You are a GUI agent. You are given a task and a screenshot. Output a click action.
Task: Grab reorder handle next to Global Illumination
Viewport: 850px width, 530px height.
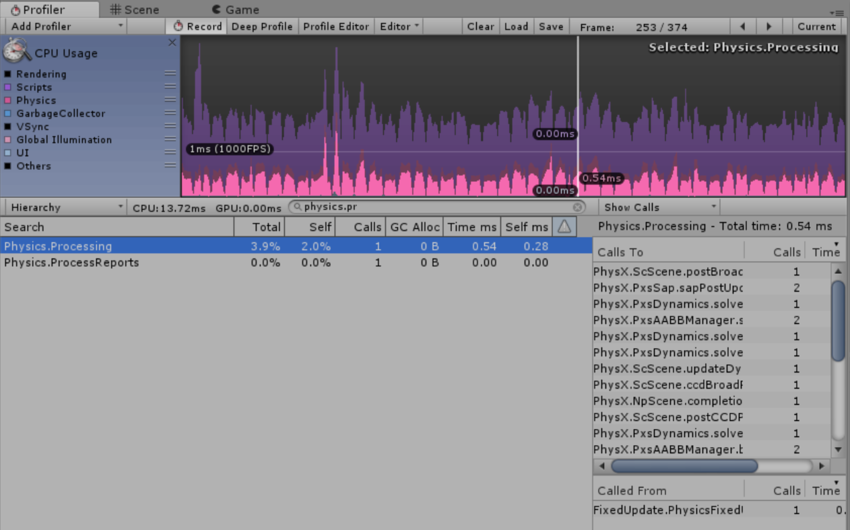pos(170,139)
